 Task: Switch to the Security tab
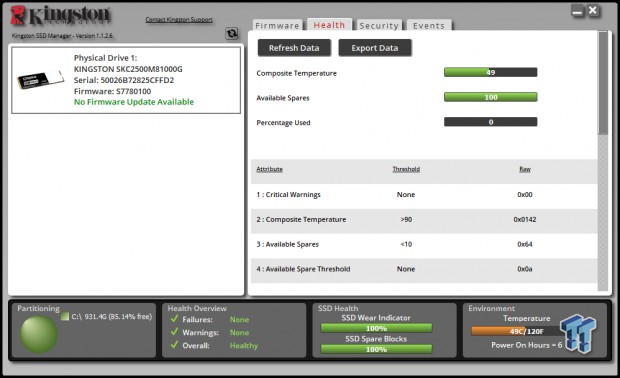click(379, 25)
